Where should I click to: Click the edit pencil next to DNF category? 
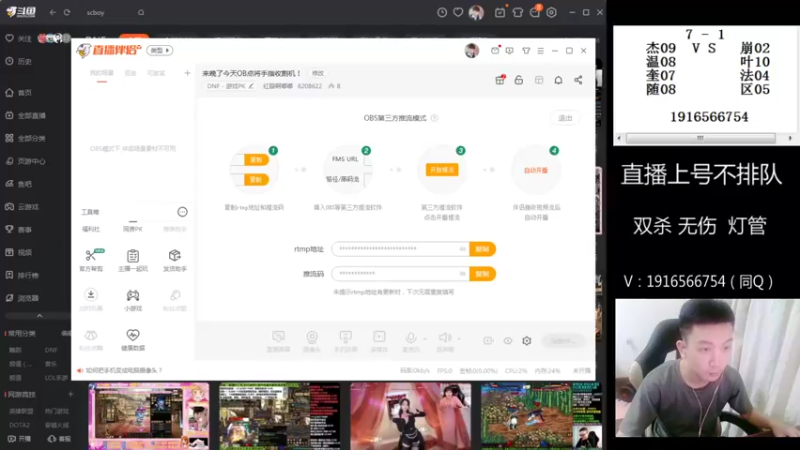pyautogui.click(x=251, y=86)
